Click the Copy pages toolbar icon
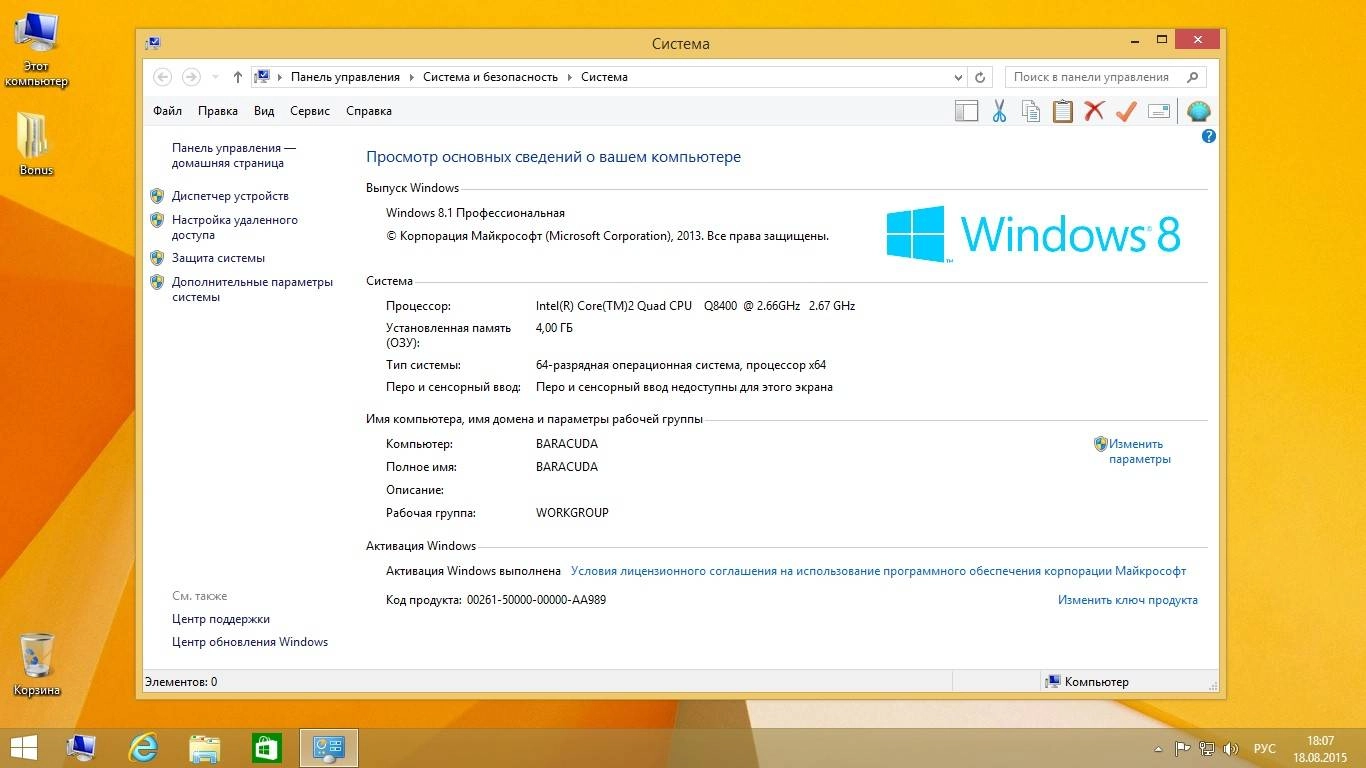Image resolution: width=1366 pixels, height=768 pixels. click(x=1031, y=111)
